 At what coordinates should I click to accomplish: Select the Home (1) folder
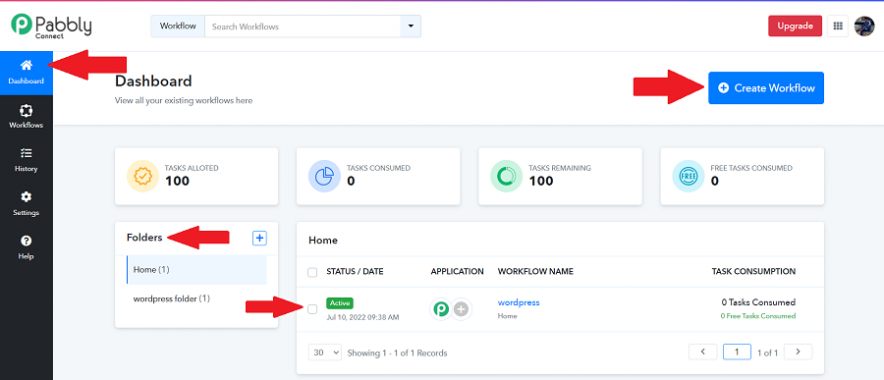click(x=197, y=269)
